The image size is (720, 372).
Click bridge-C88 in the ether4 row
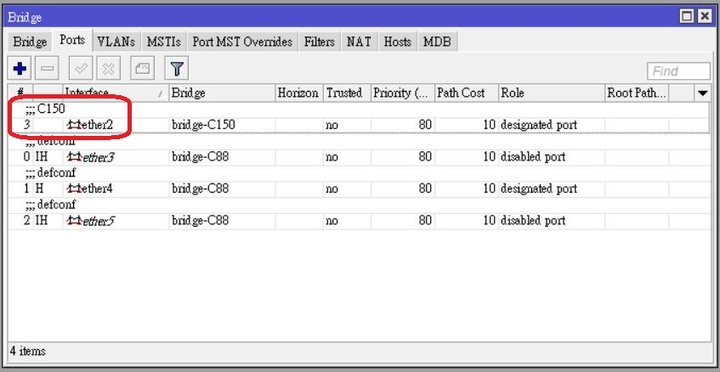point(200,189)
